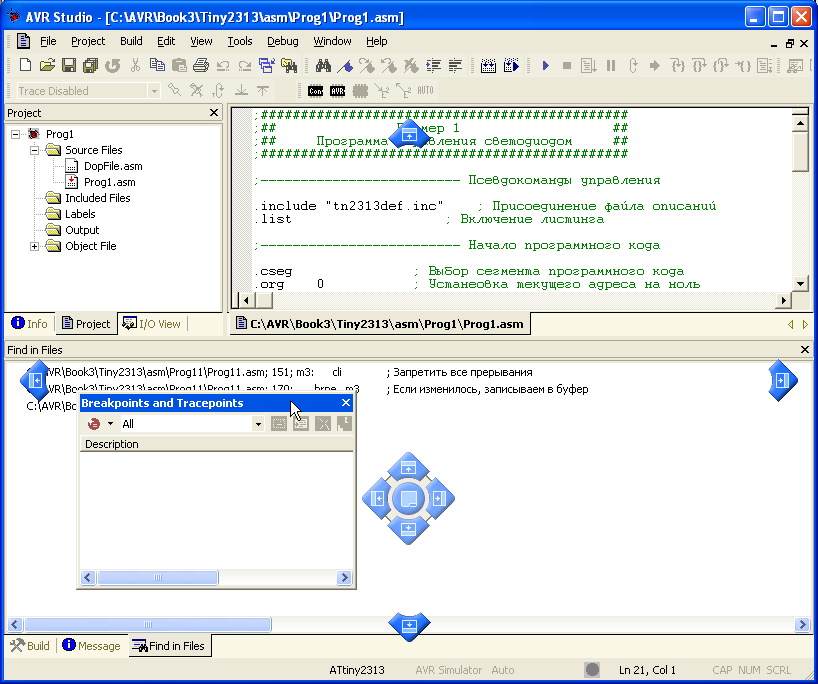The width and height of the screenshot is (818, 684).
Task: Open the Trace Disabled dropdown
Action: point(154,91)
